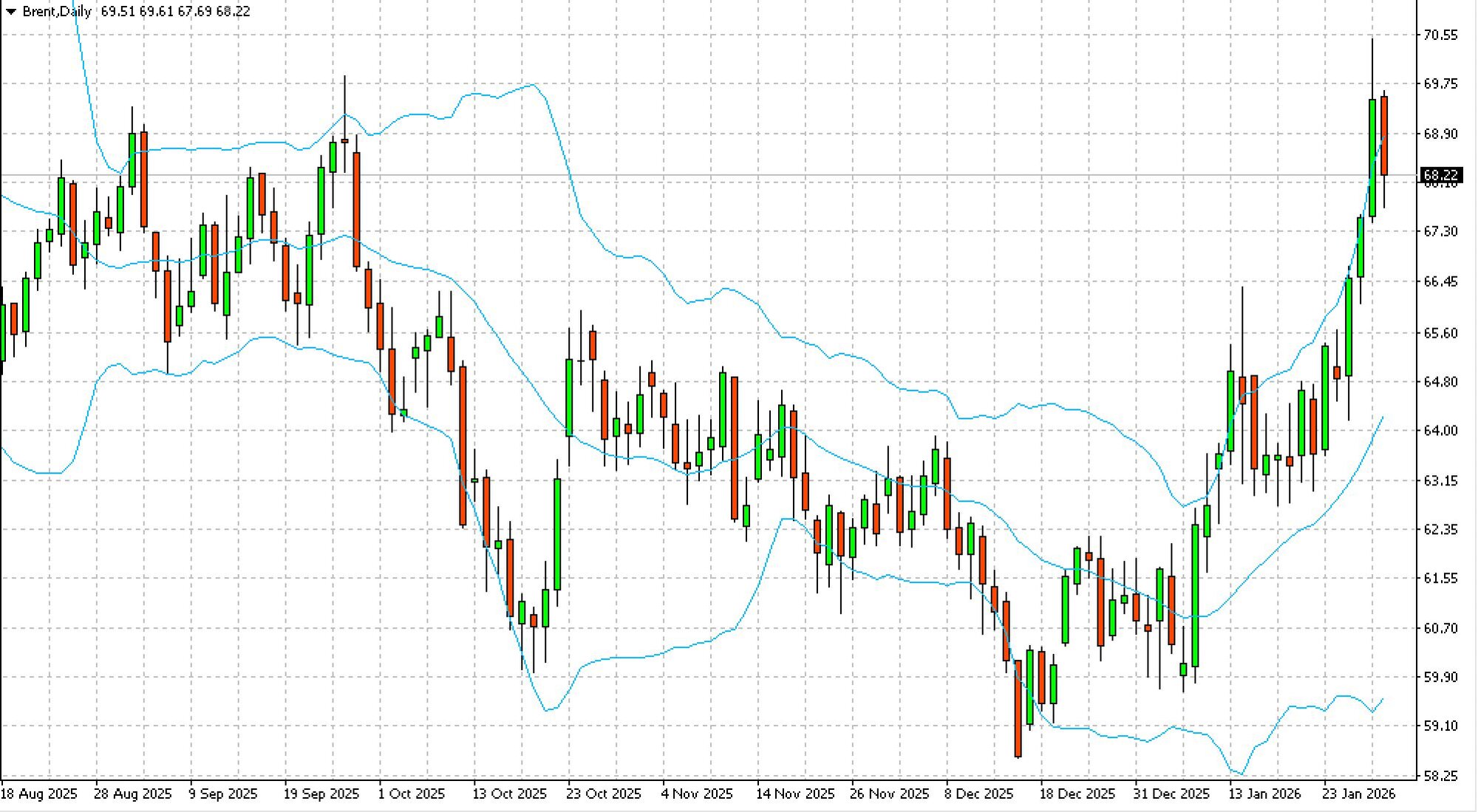Select the 31 Dec 2025 date label
The width and height of the screenshot is (1478, 812).
[x=1171, y=794]
